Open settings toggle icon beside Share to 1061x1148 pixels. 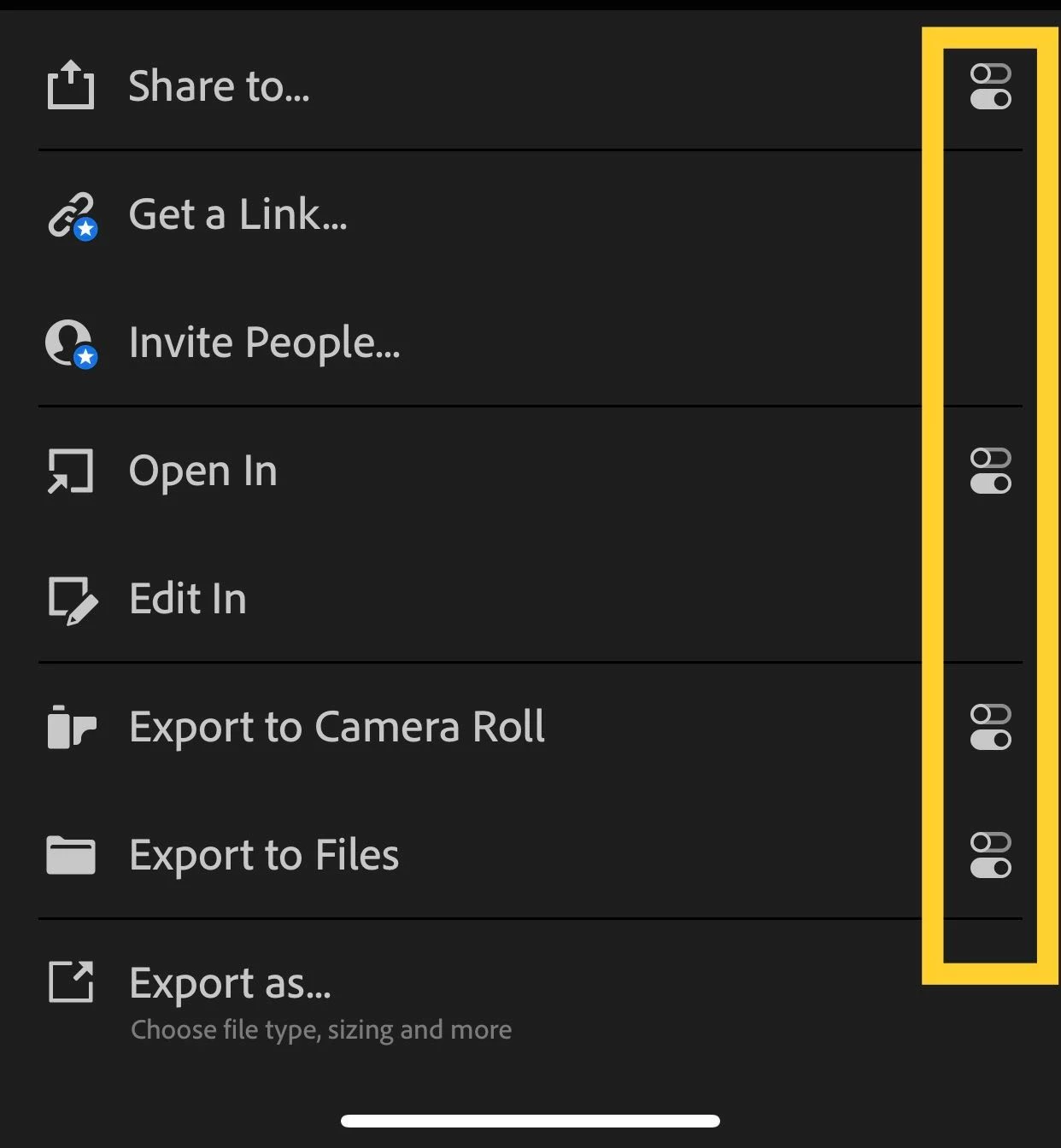(x=991, y=86)
